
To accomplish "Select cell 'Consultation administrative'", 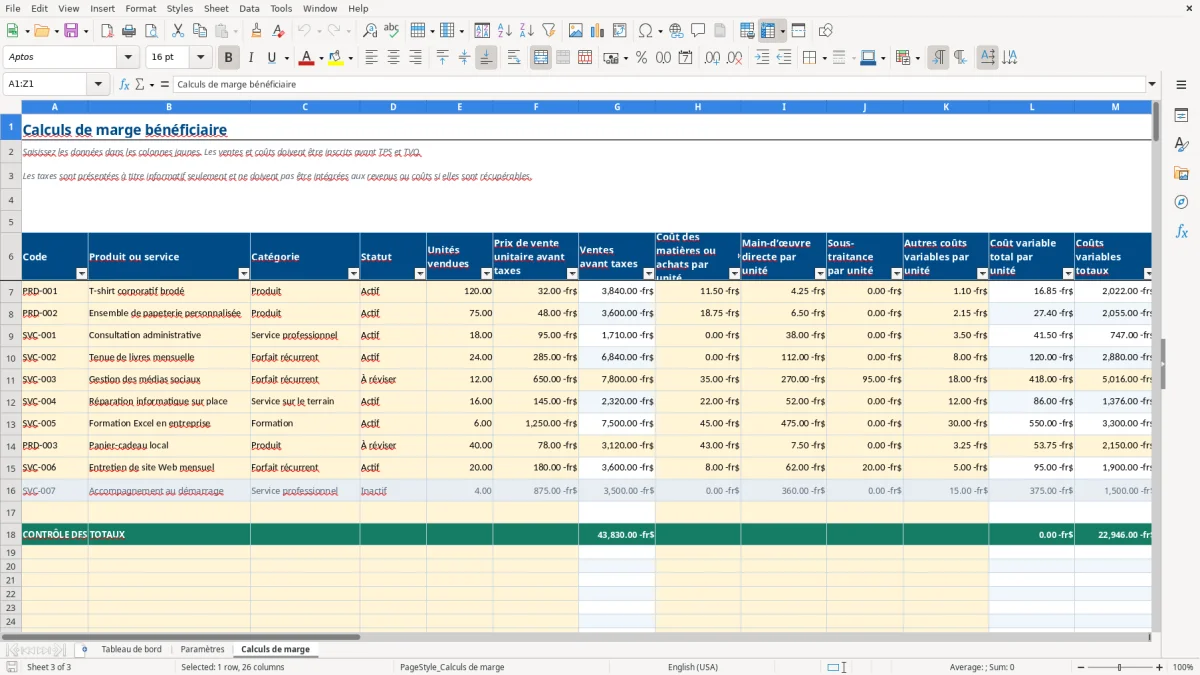I will pyautogui.click(x=169, y=335).
